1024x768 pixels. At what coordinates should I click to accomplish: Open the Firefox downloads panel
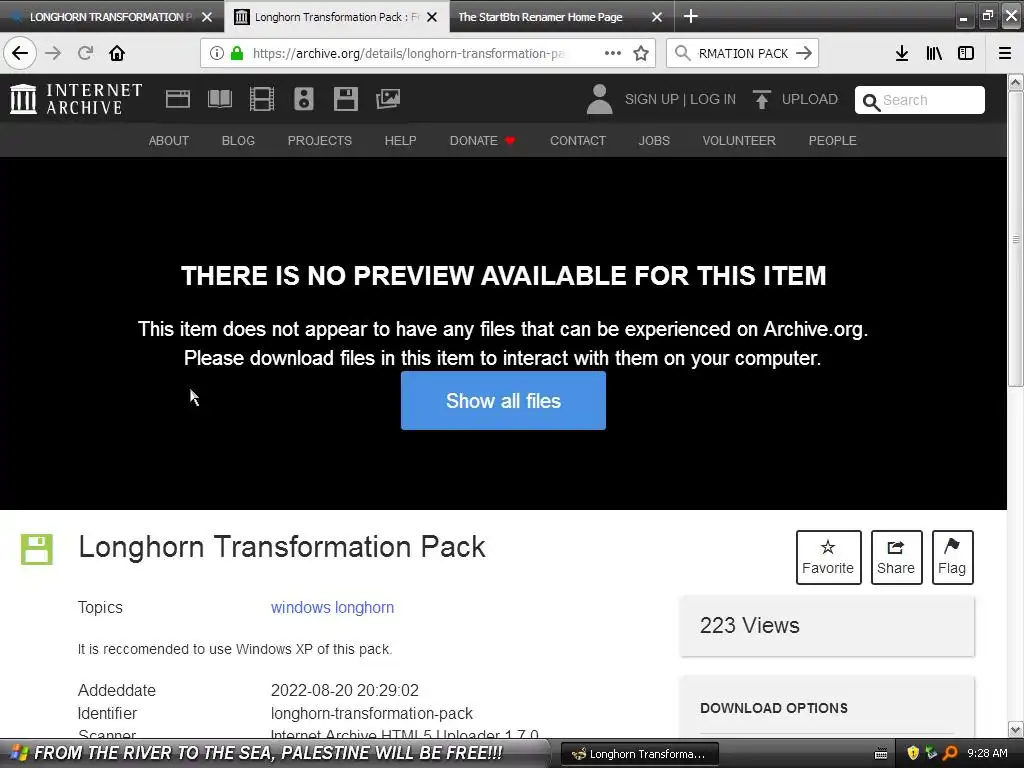902,53
